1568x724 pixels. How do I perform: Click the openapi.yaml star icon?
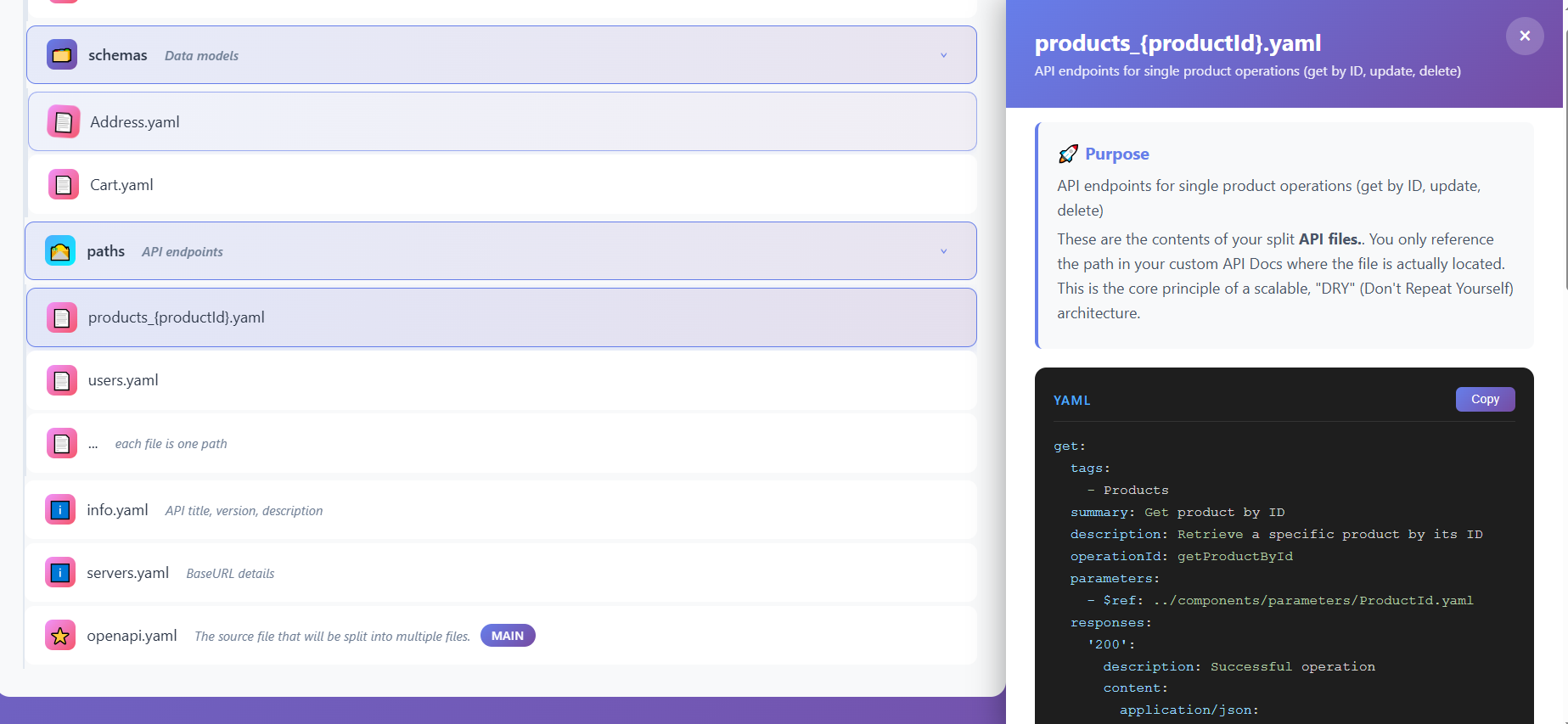(60, 636)
